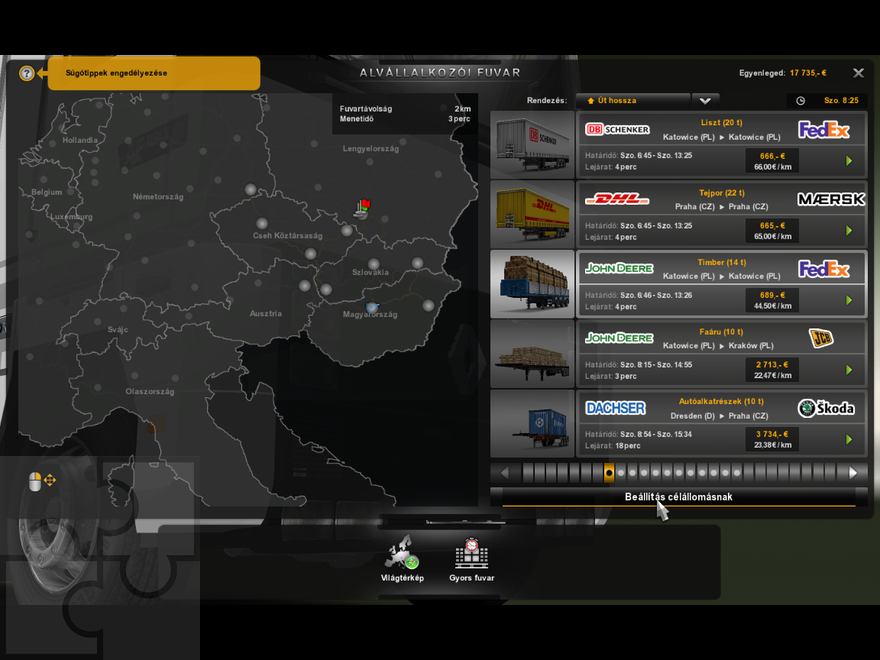
Task: Accept the Tejpor (22 t) job arrow
Action: 849,231
